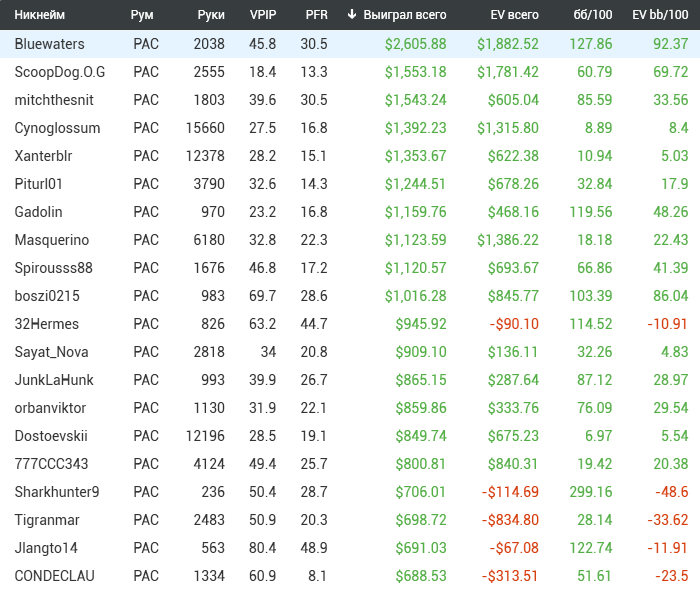Click boszi0215 nickname
This screenshot has height=591, width=700.
[47, 296]
